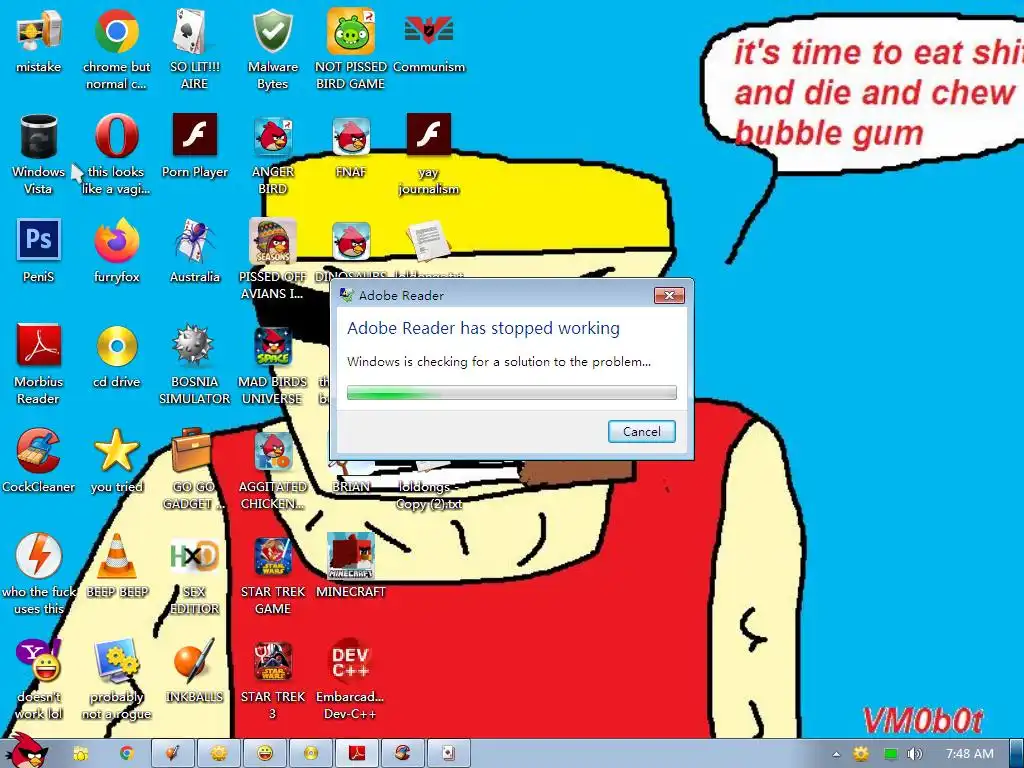This screenshot has width=1024, height=768.
Task: Launch the red Opera browser shortcut
Action: click(x=116, y=155)
